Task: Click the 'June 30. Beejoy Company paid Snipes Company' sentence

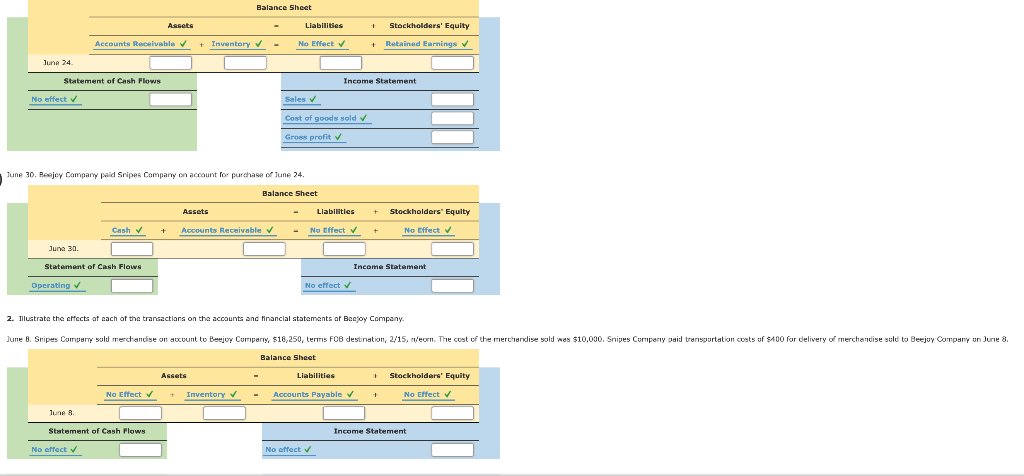Action: 155,175
